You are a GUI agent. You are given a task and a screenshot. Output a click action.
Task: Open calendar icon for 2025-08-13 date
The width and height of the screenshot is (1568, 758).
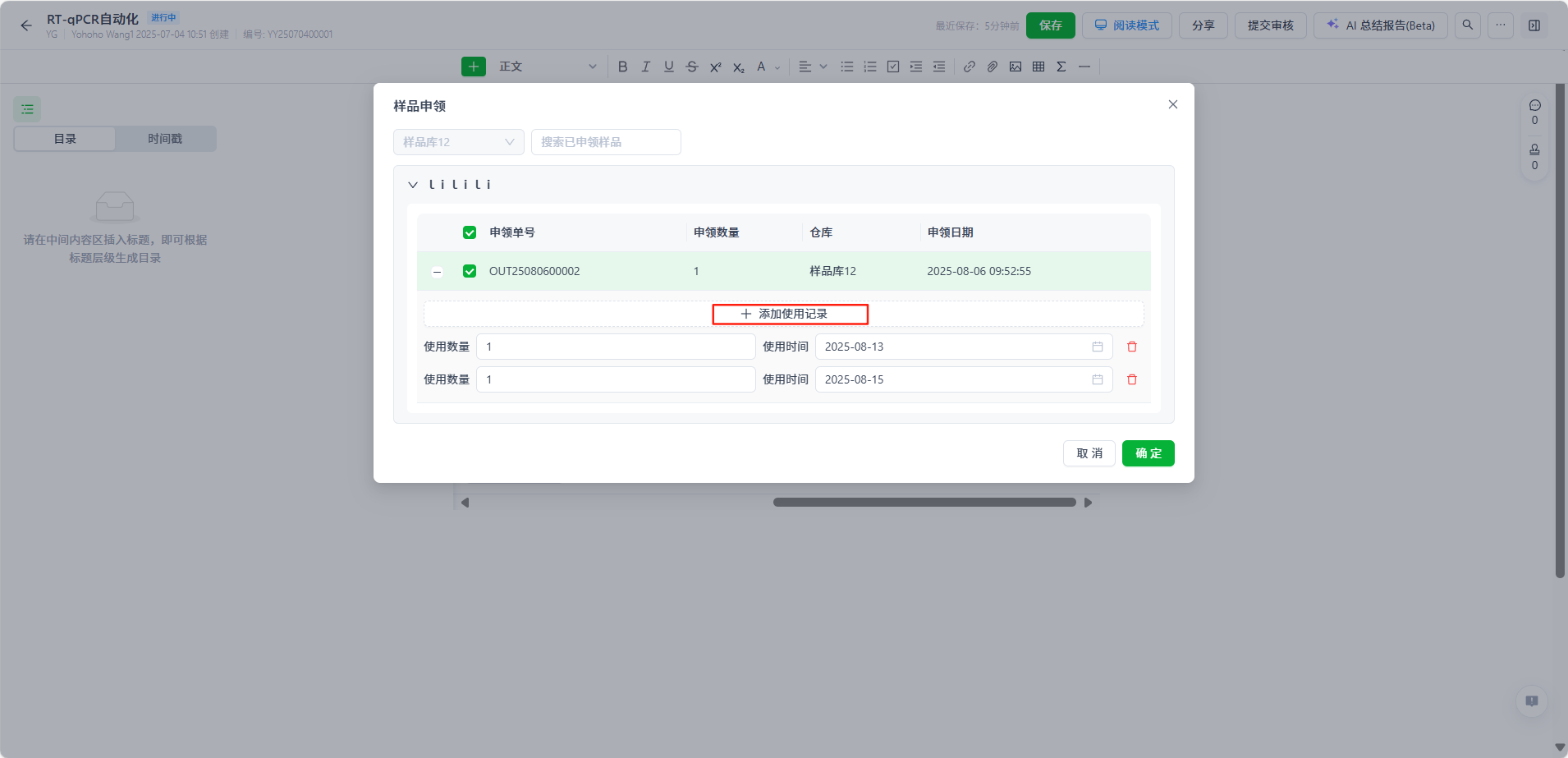[1097, 347]
